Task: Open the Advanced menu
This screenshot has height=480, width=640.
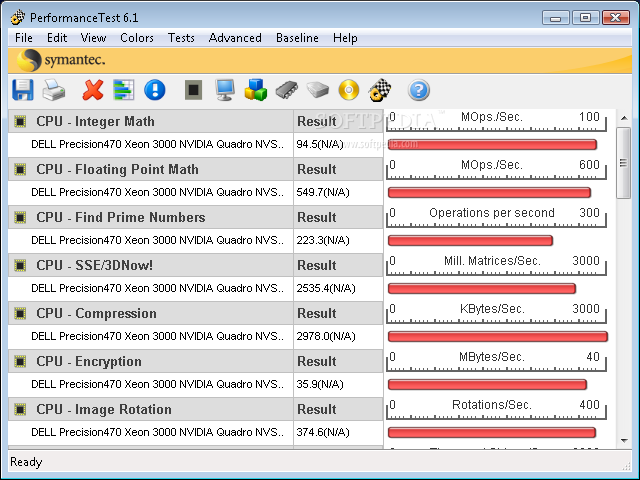Action: pyautogui.click(x=235, y=38)
